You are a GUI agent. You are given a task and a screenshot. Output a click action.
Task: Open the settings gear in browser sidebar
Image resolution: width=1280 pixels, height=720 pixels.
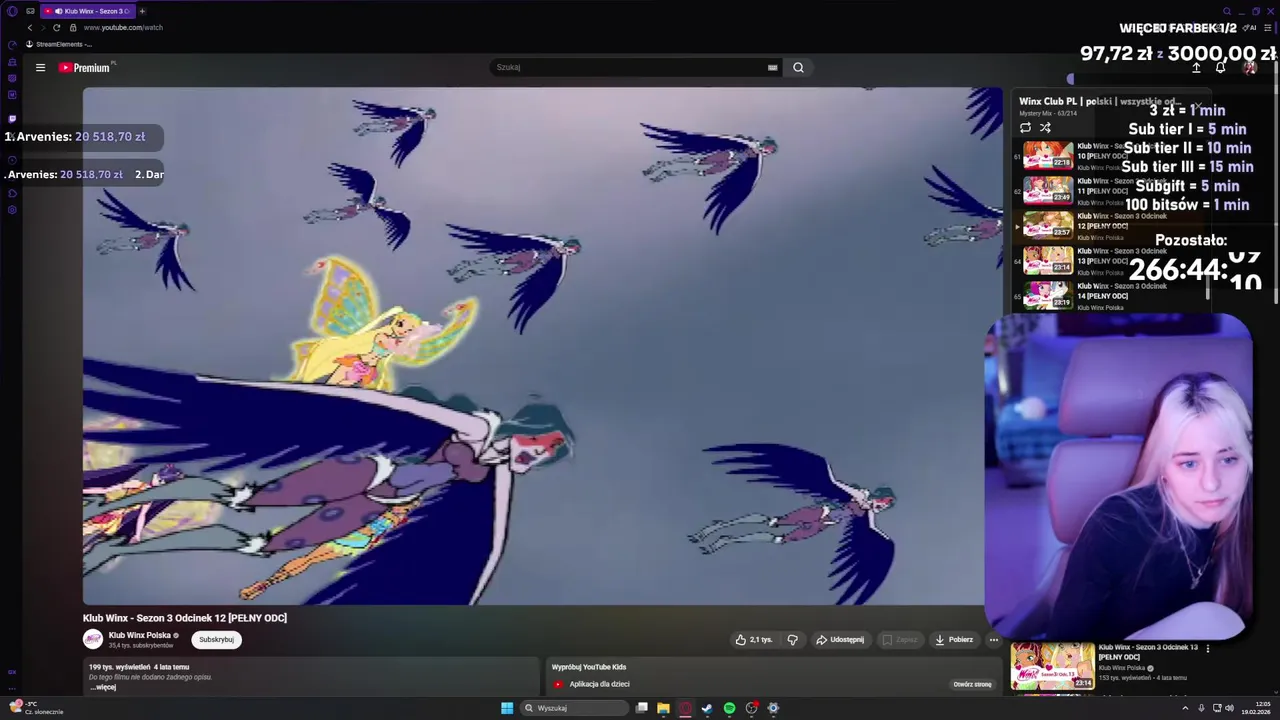[12, 210]
